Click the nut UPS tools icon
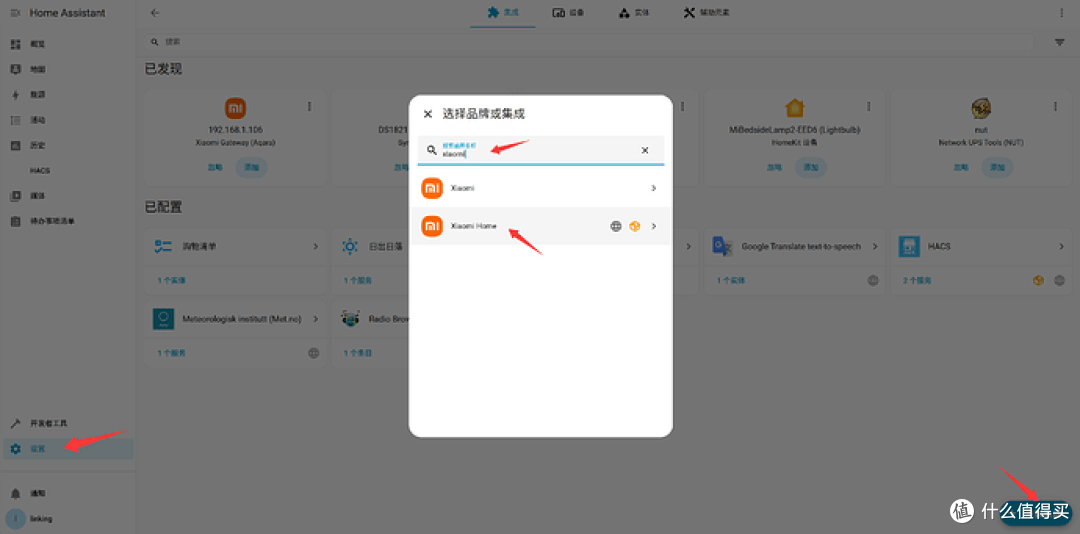The image size is (1080, 534). pyautogui.click(x=982, y=108)
